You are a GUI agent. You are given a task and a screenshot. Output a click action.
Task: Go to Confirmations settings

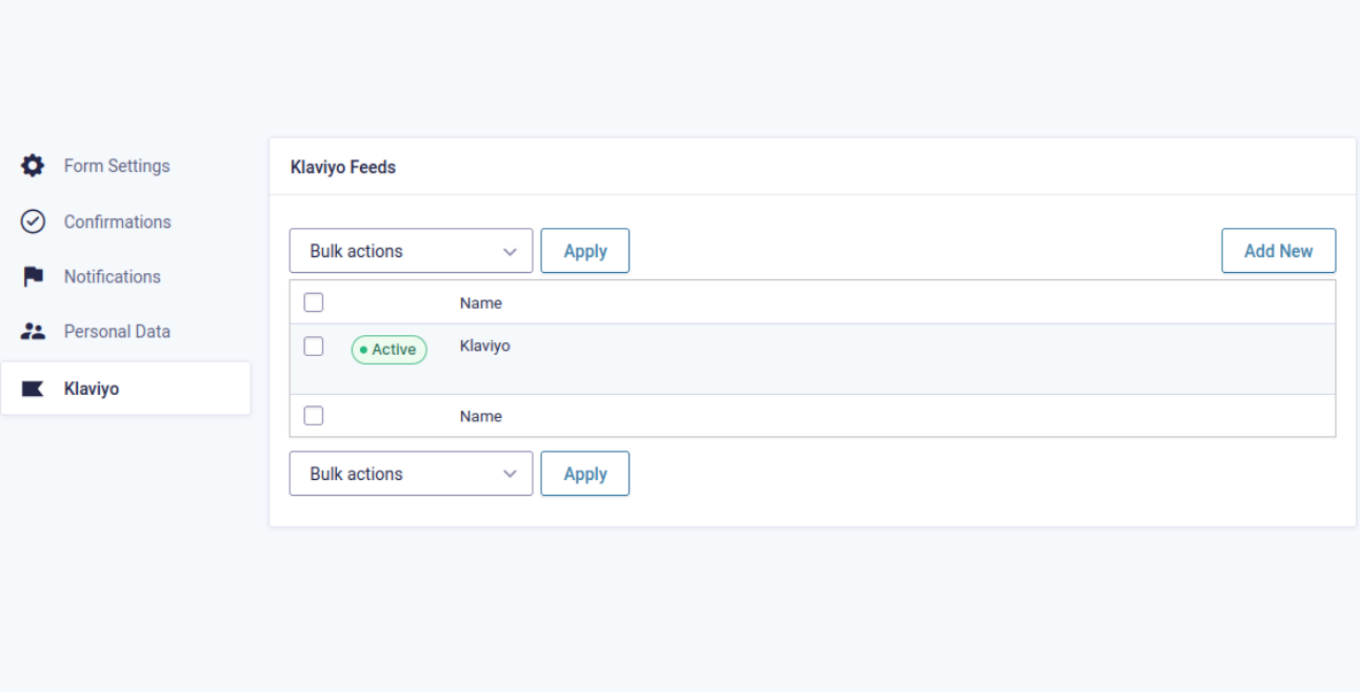click(117, 222)
